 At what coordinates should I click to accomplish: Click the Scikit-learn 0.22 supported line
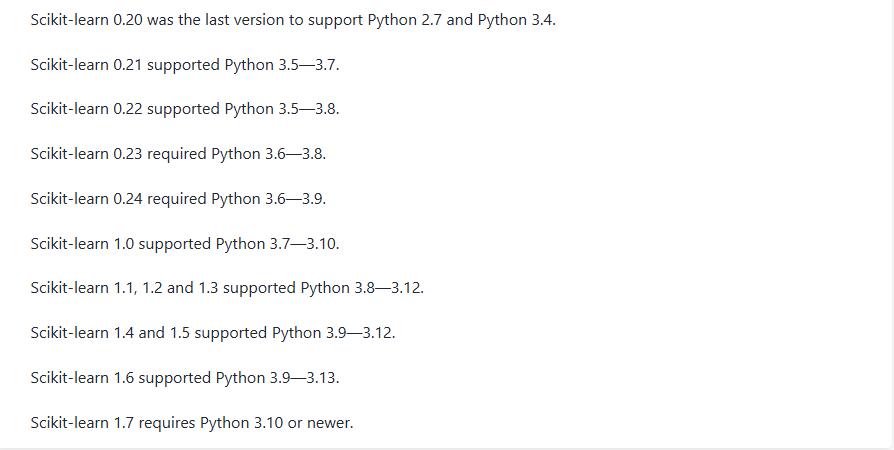coord(185,110)
